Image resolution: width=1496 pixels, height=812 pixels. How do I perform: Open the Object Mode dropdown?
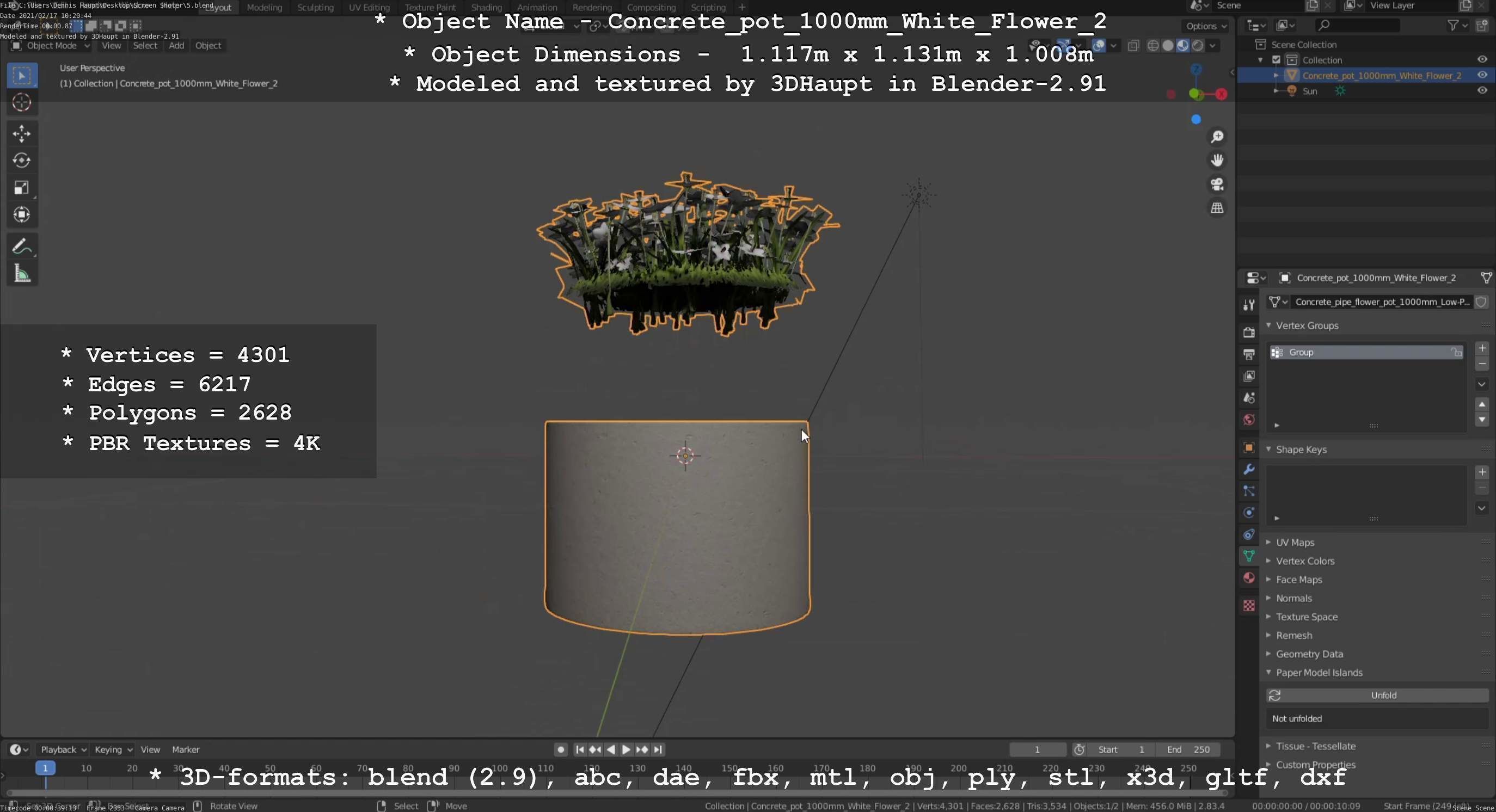pyautogui.click(x=51, y=45)
